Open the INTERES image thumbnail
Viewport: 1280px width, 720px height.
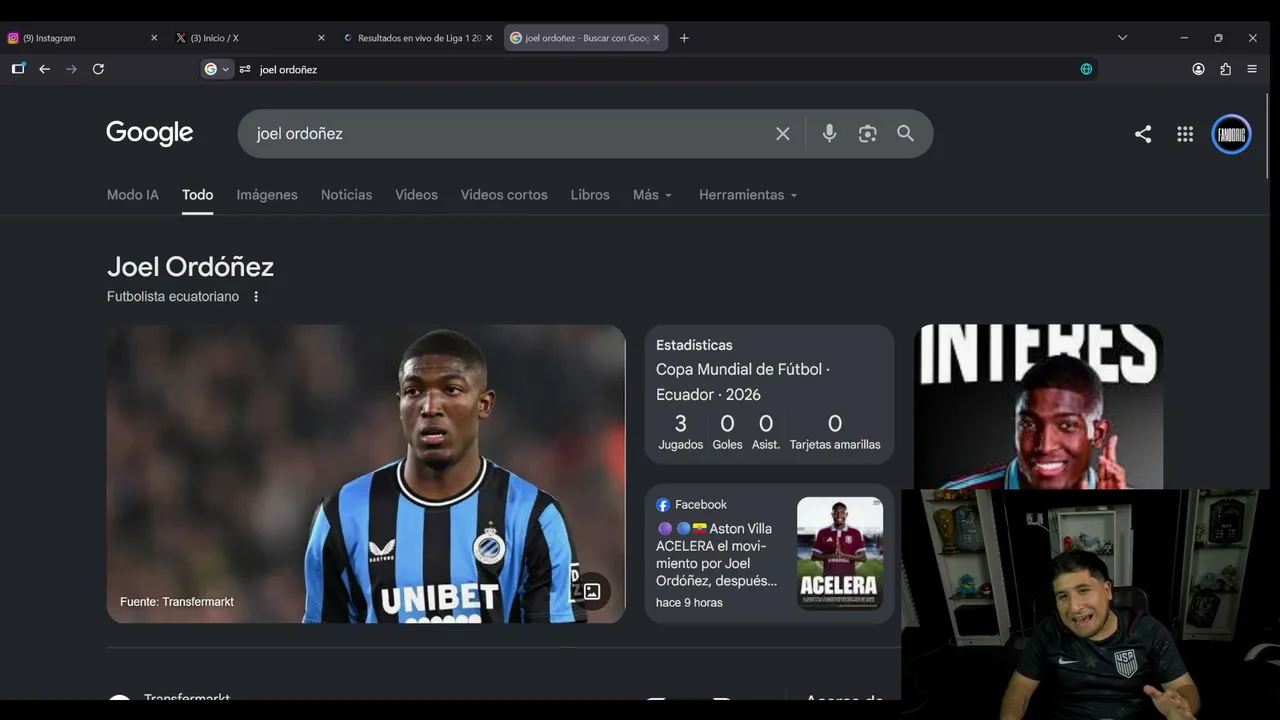(x=1038, y=406)
